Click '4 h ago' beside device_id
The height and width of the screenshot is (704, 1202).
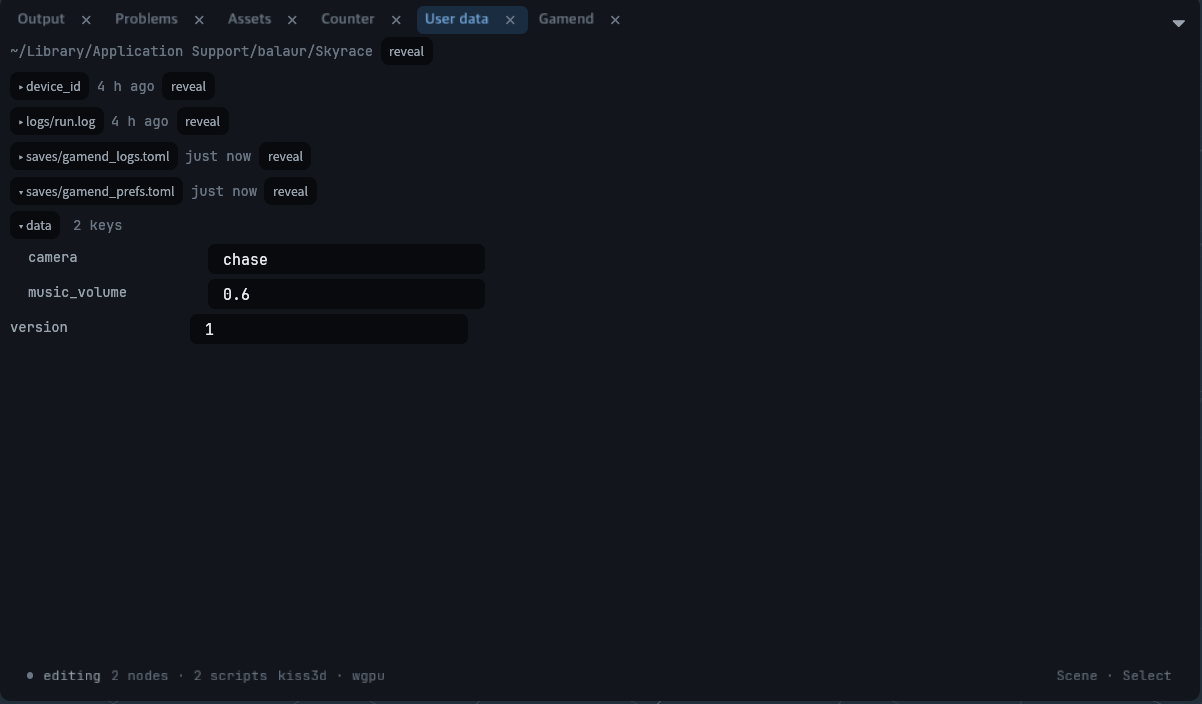(126, 86)
